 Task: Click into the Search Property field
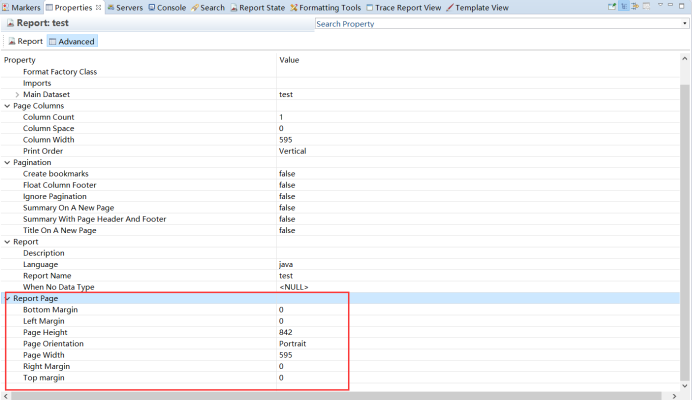498,24
